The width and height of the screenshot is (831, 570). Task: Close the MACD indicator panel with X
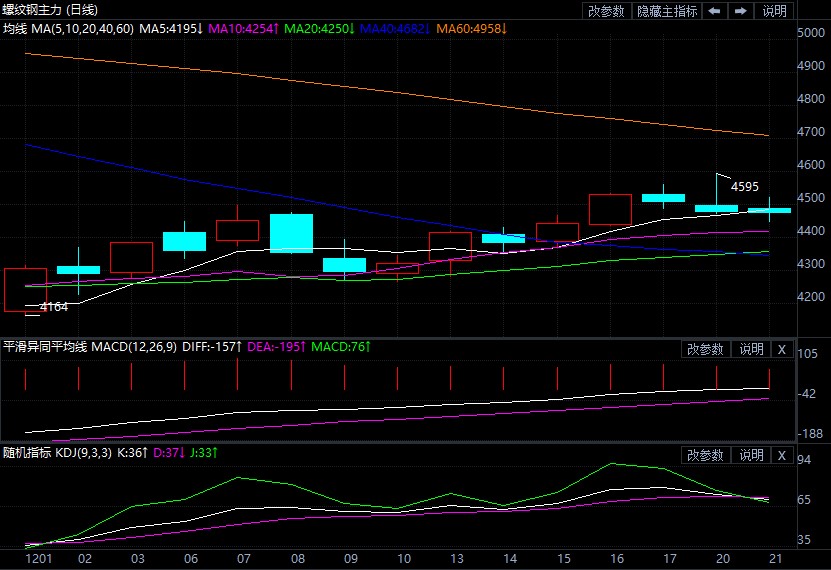pos(782,349)
